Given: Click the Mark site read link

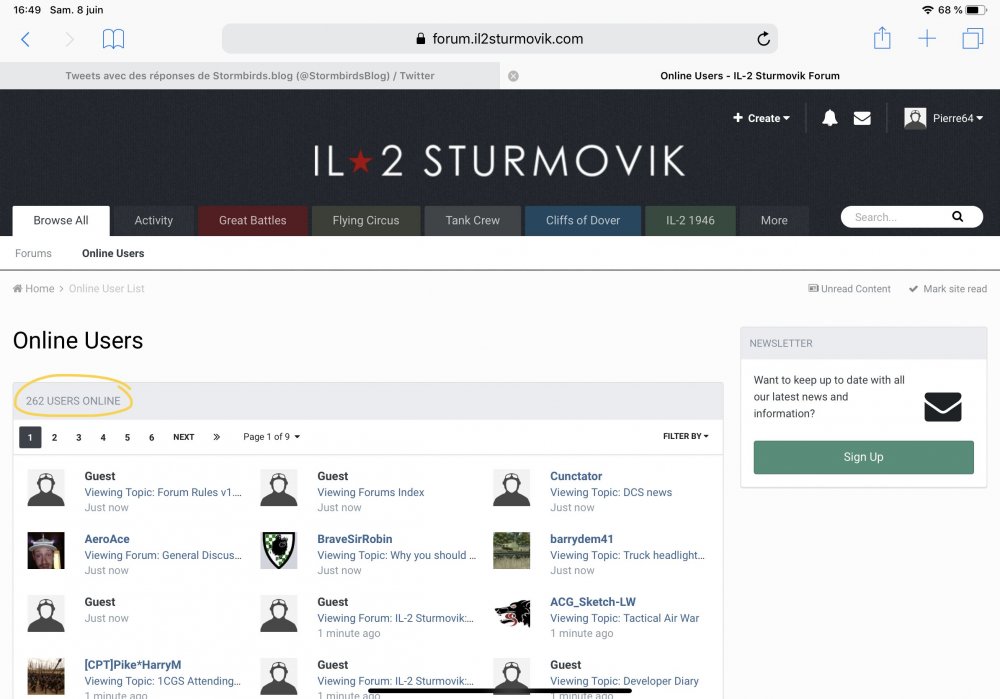Looking at the screenshot, I should click(x=947, y=289).
